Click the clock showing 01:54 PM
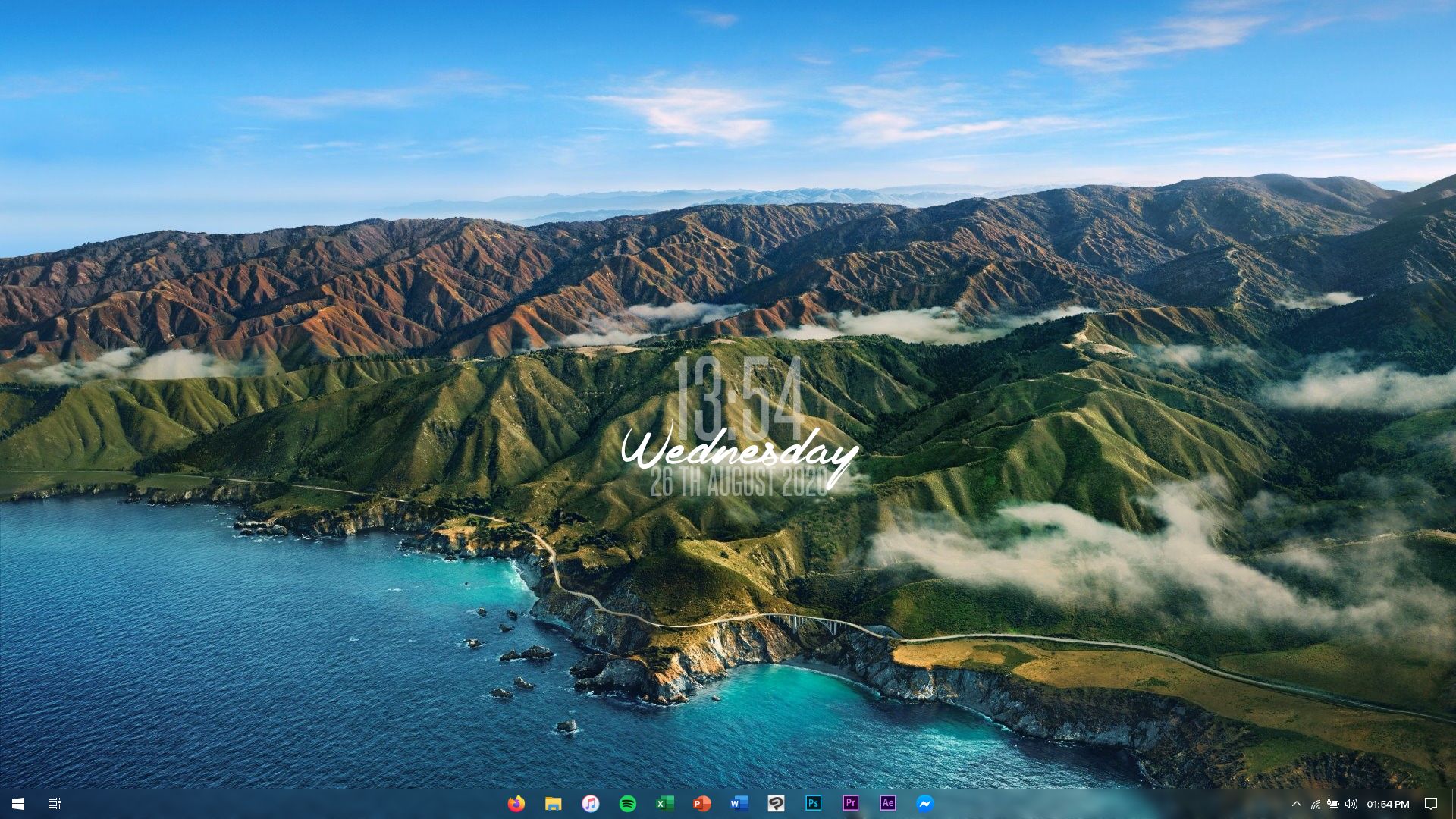Image resolution: width=1456 pixels, height=819 pixels. click(1389, 804)
